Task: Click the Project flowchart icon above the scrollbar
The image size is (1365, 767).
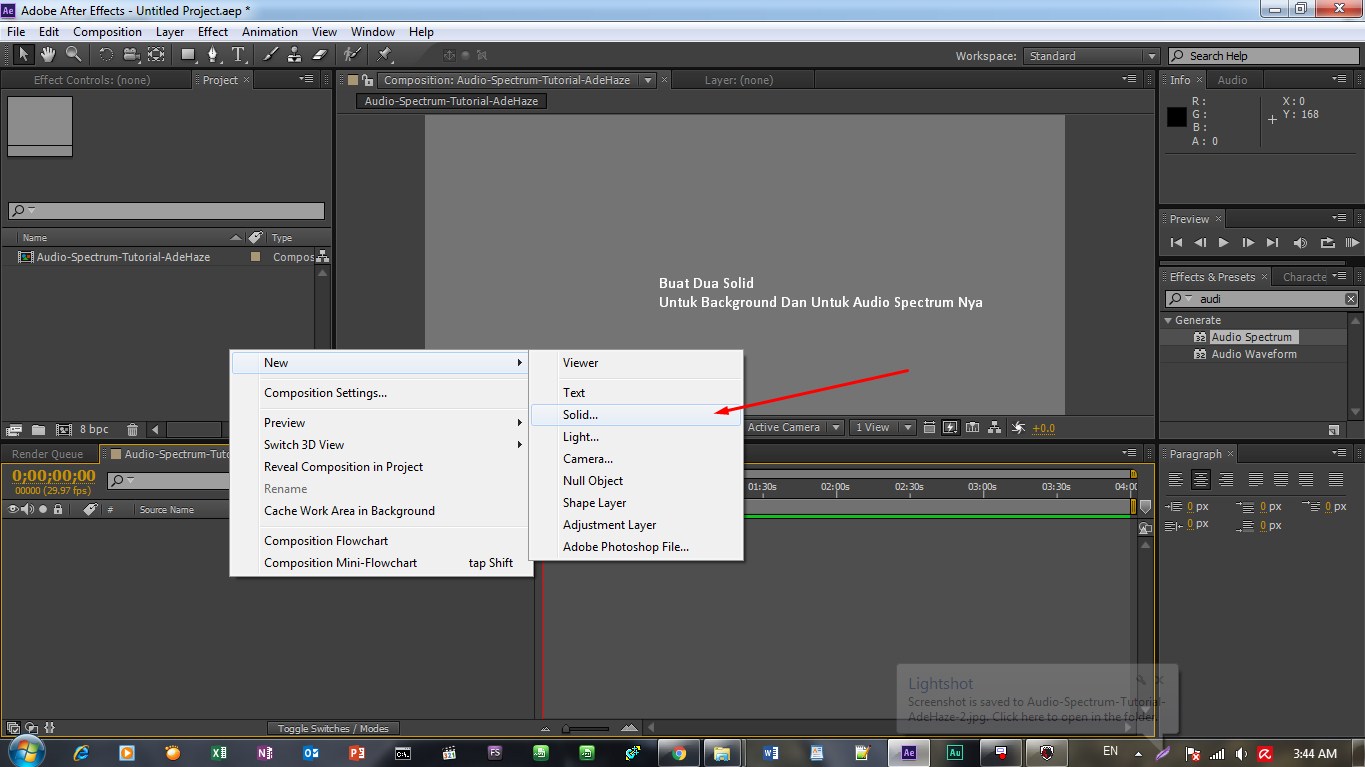Action: pos(322,257)
